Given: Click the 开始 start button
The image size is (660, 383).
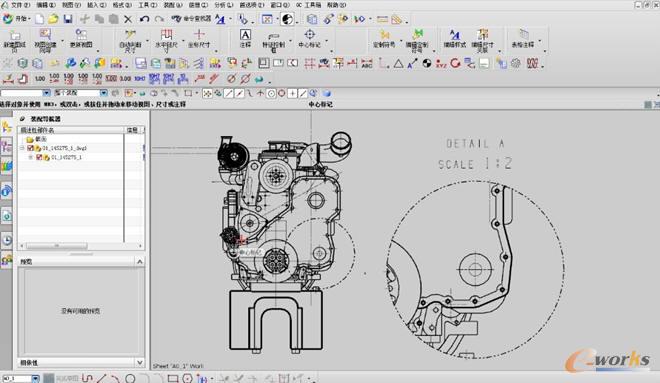Looking at the screenshot, I should coord(16,19).
